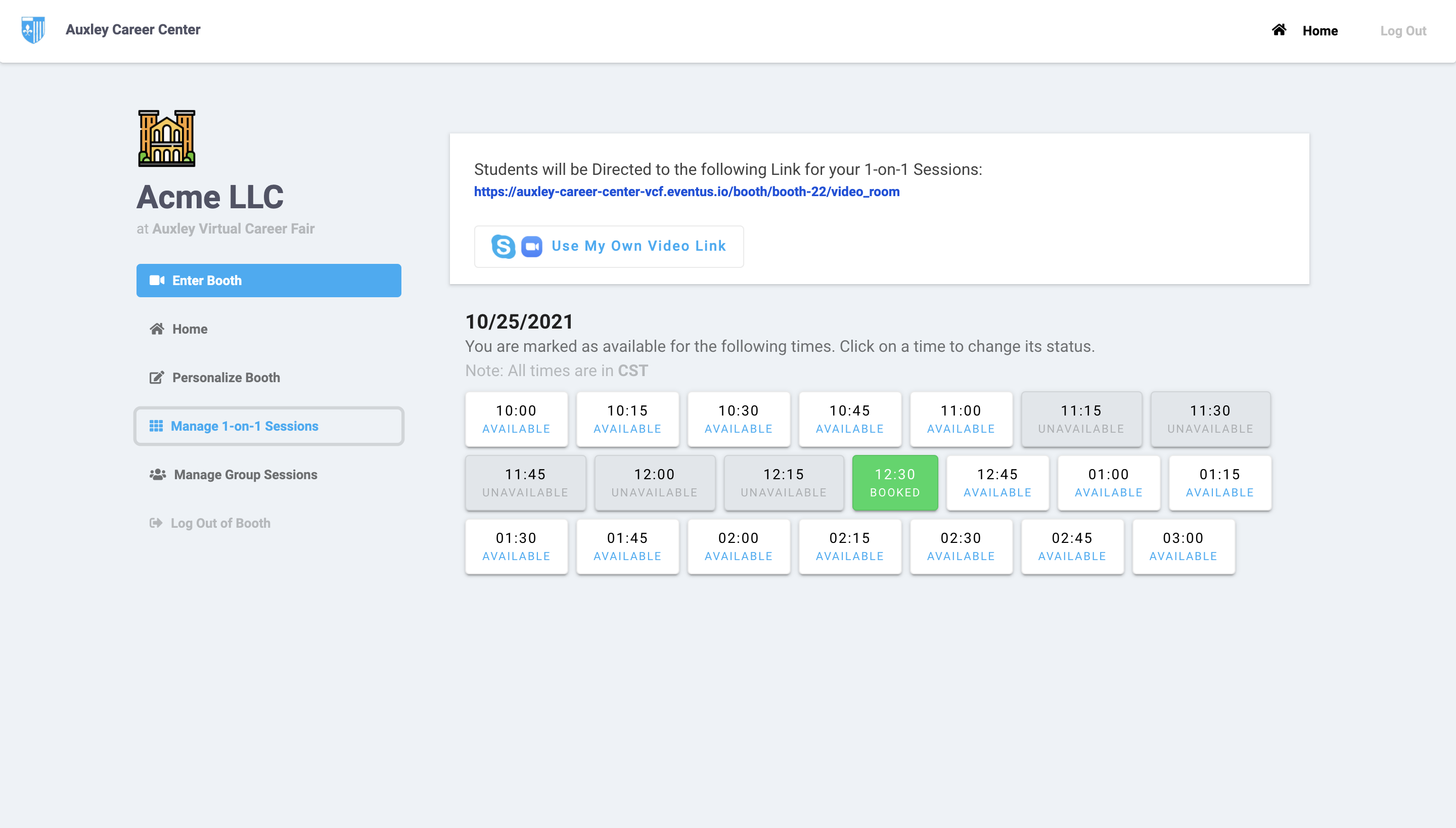Go to Personalize Booth

(268, 377)
